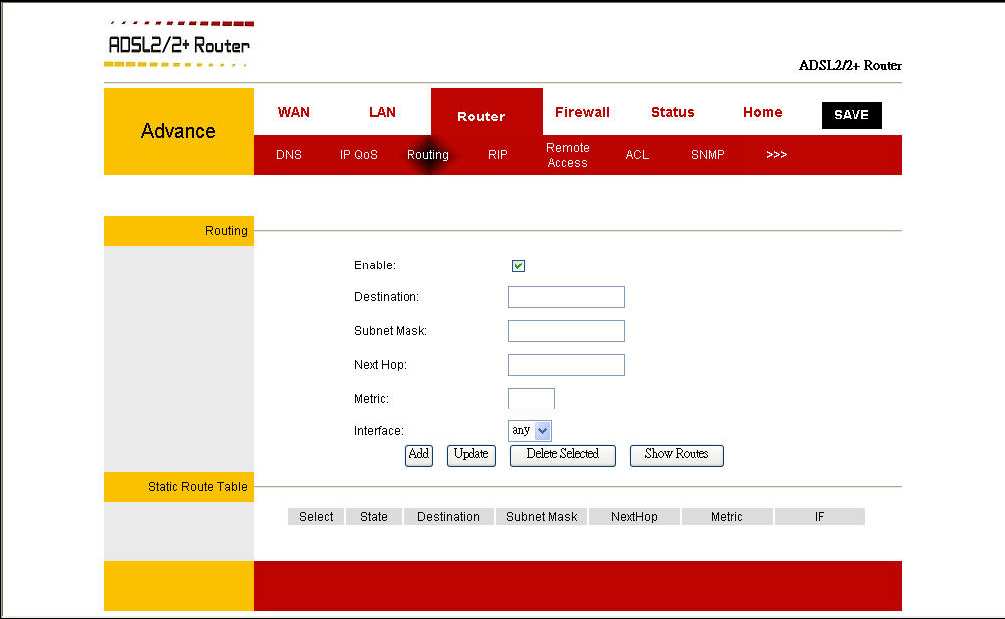
Task: Focus the Destination input field
Action: pyautogui.click(x=566, y=297)
